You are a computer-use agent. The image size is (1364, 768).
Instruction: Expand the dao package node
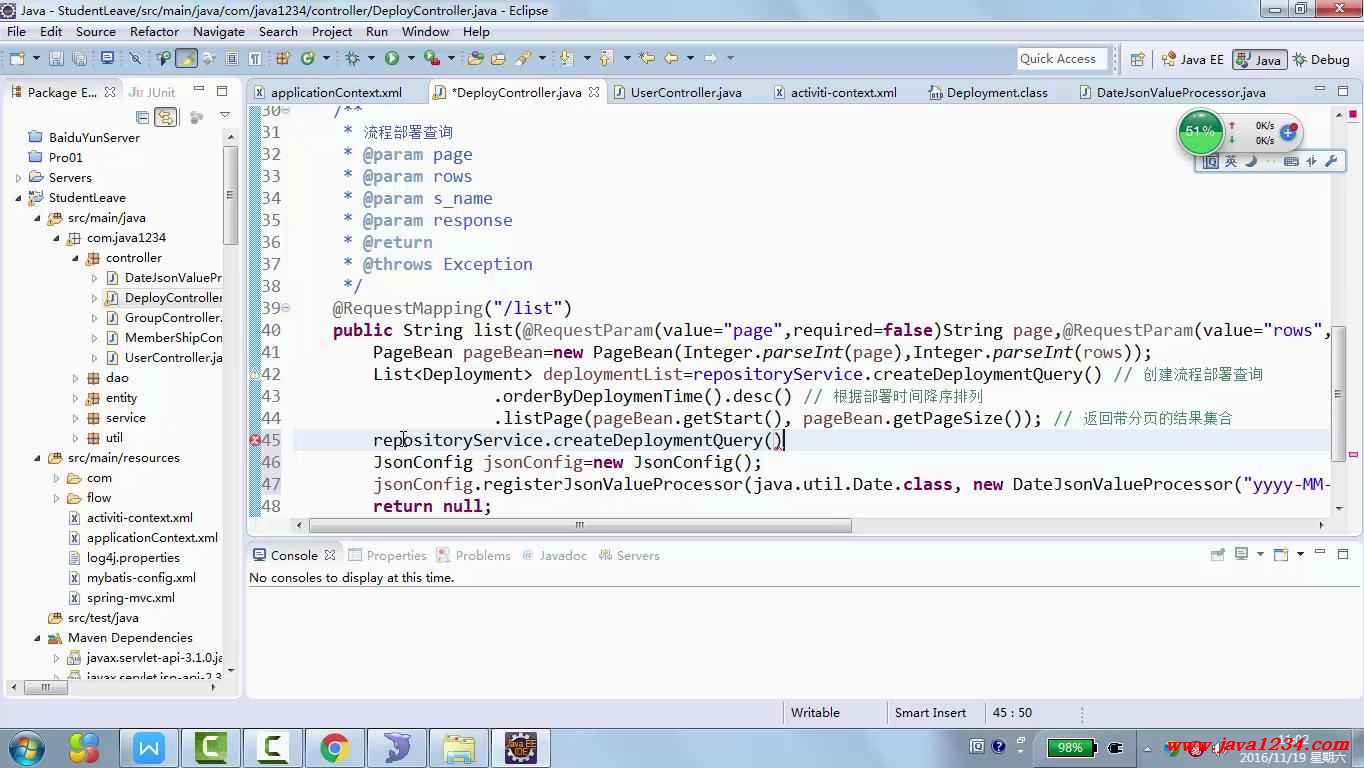coord(75,378)
